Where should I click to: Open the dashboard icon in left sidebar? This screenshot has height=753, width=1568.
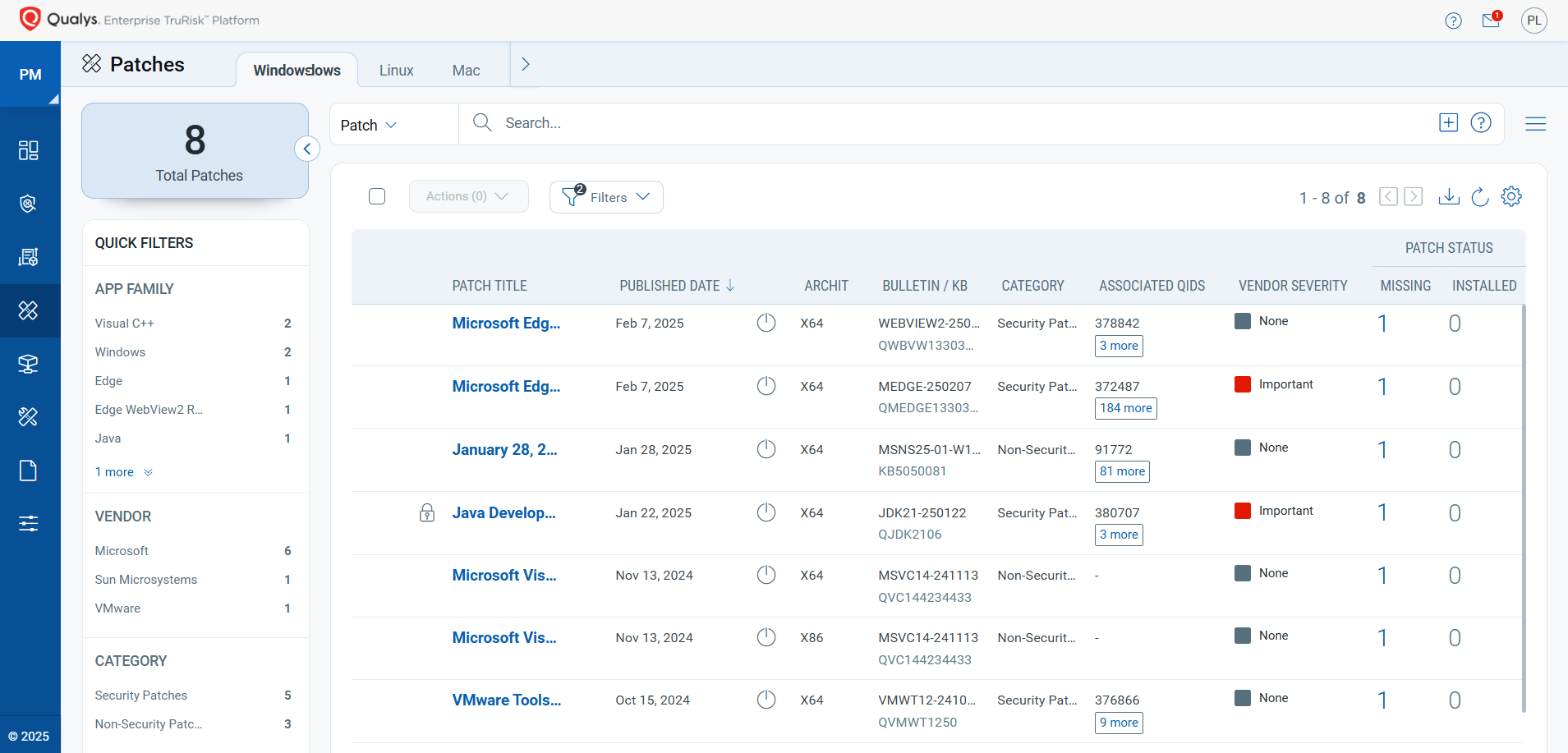tap(29, 150)
